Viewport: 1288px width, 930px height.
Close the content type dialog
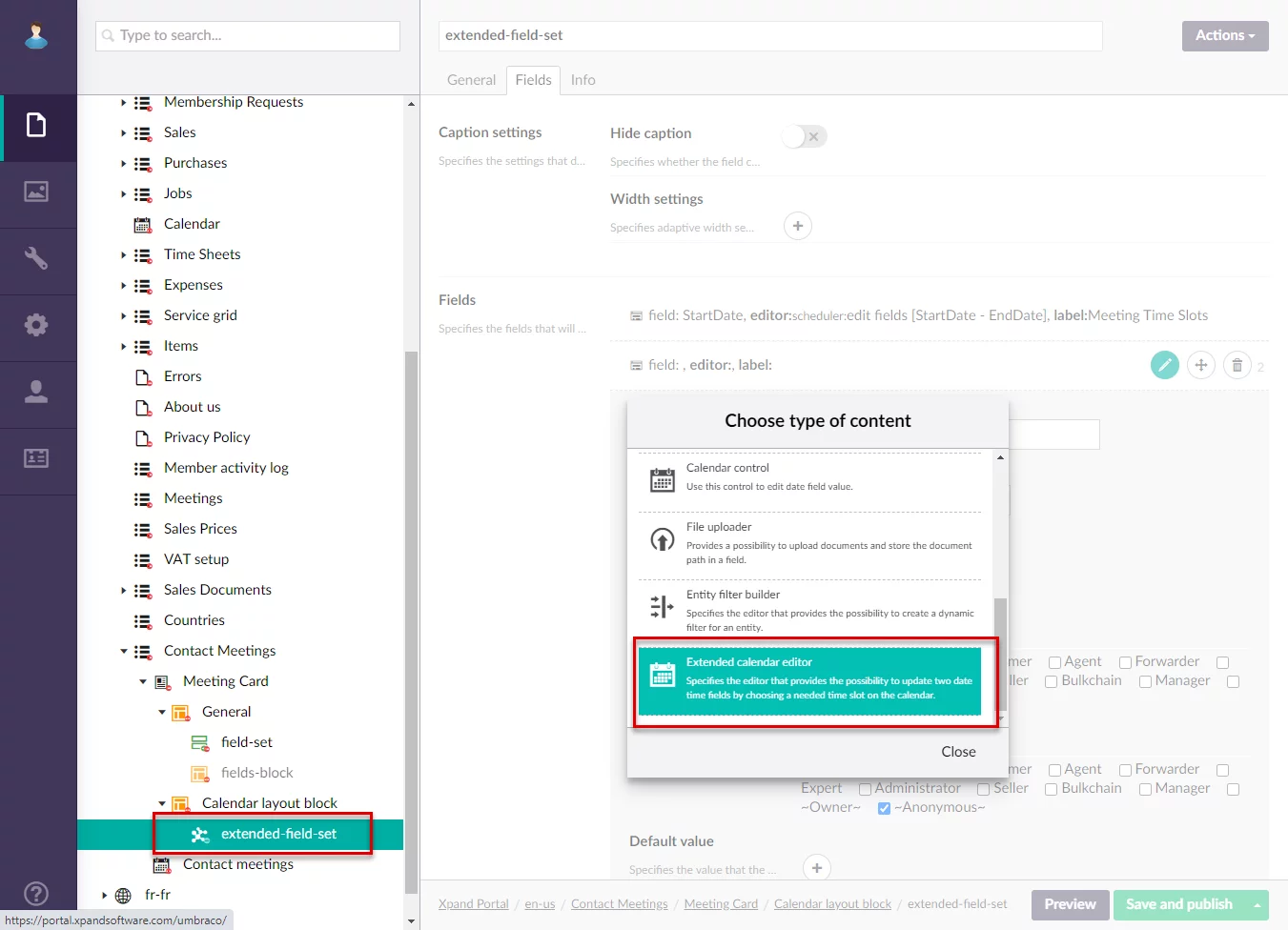[957, 752]
